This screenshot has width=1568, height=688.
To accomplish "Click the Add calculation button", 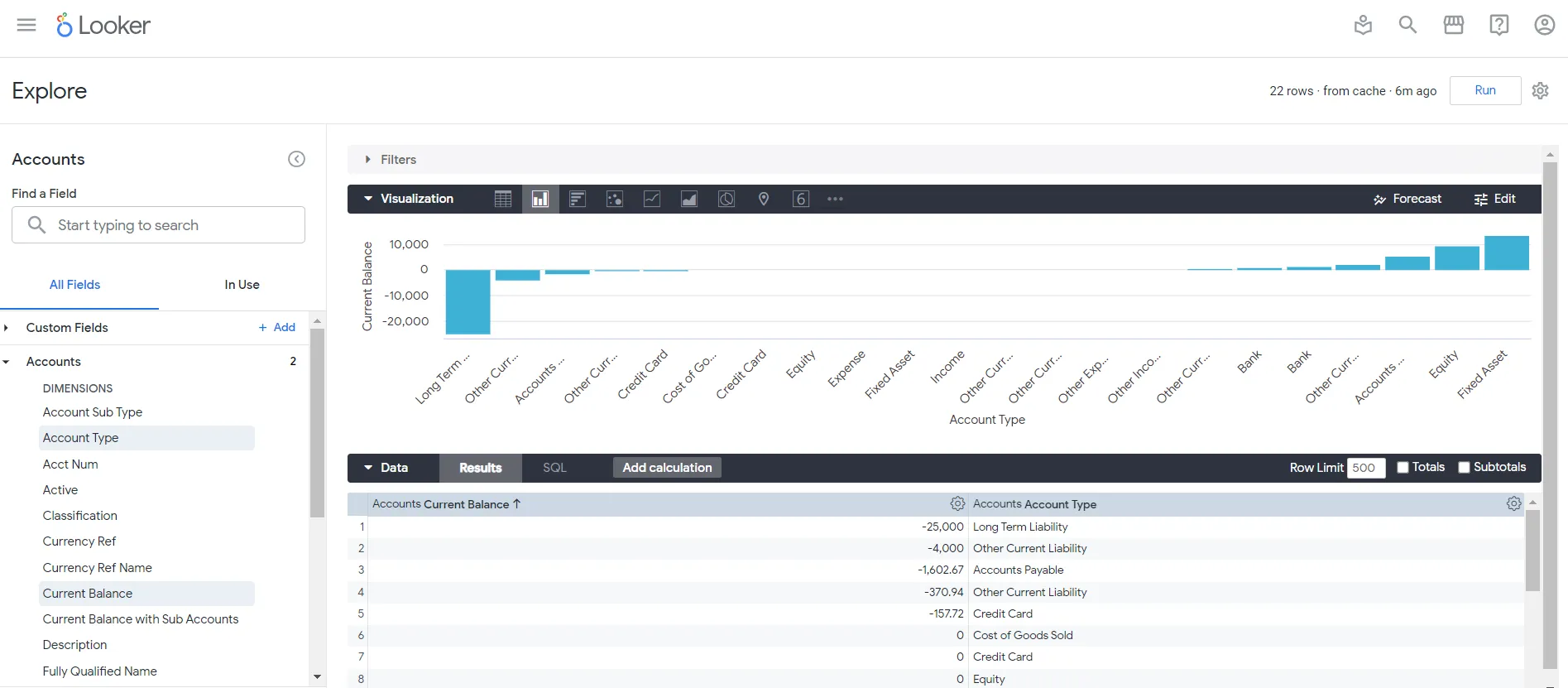I will (x=667, y=468).
